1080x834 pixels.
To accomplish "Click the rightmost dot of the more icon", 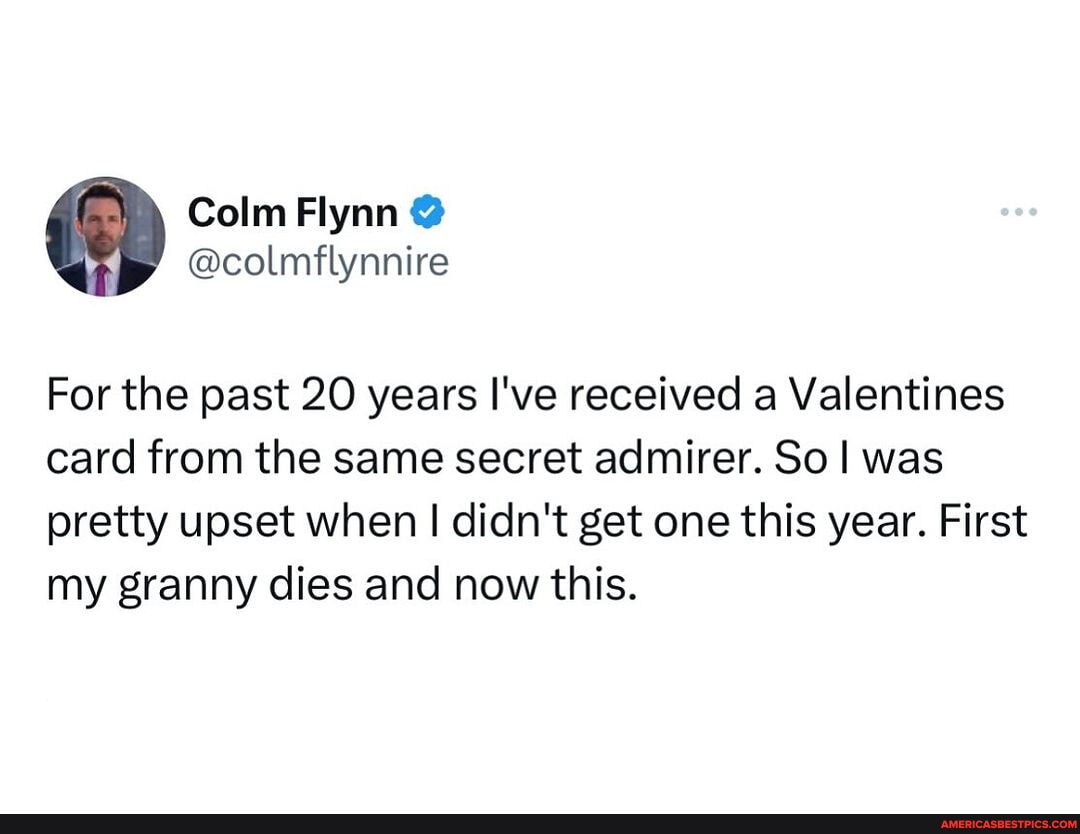I will pyautogui.click(x=1032, y=211).
